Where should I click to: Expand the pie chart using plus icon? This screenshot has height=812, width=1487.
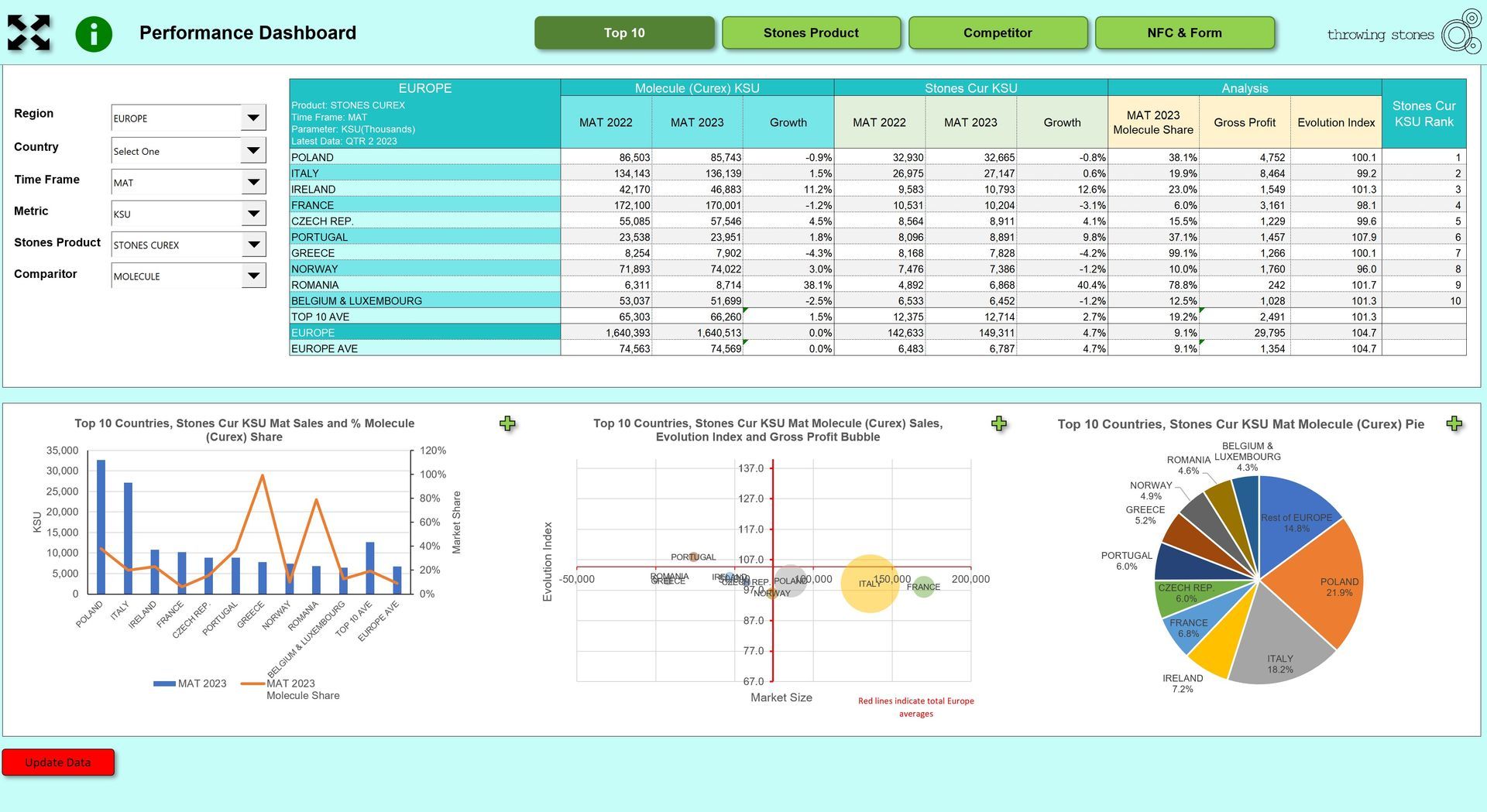click(1454, 423)
